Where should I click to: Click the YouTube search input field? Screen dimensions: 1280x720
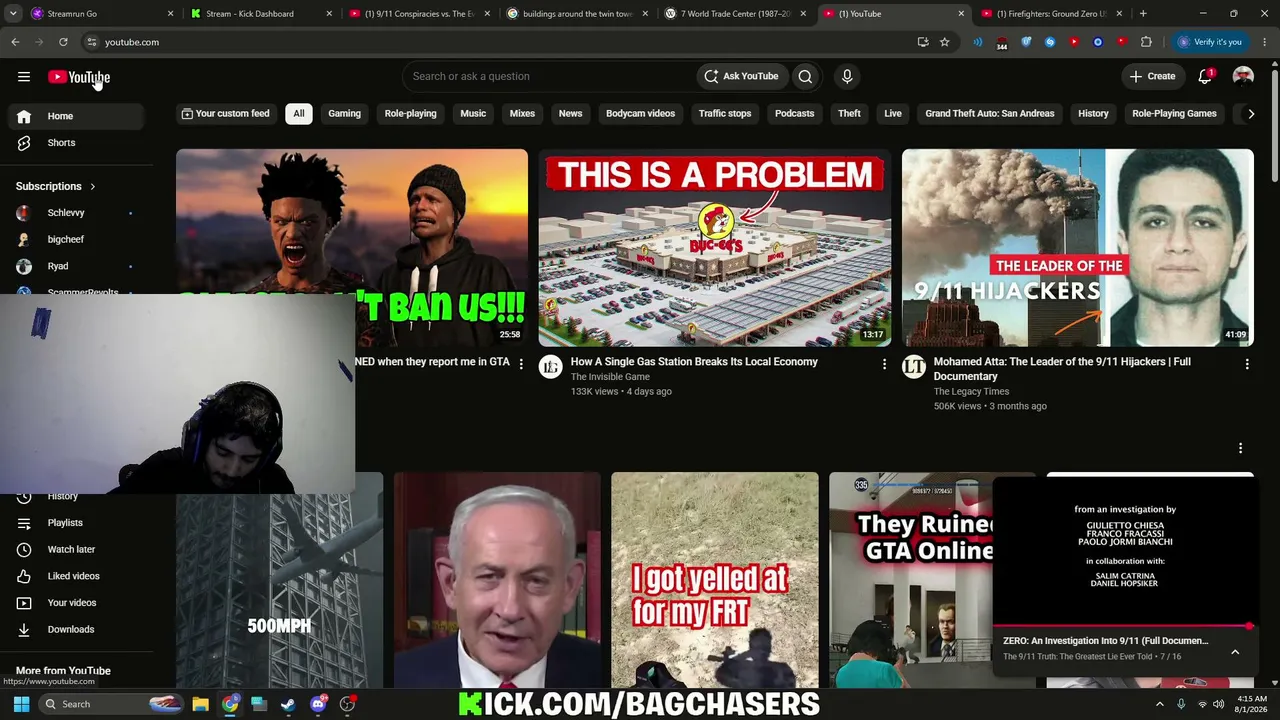coord(550,76)
